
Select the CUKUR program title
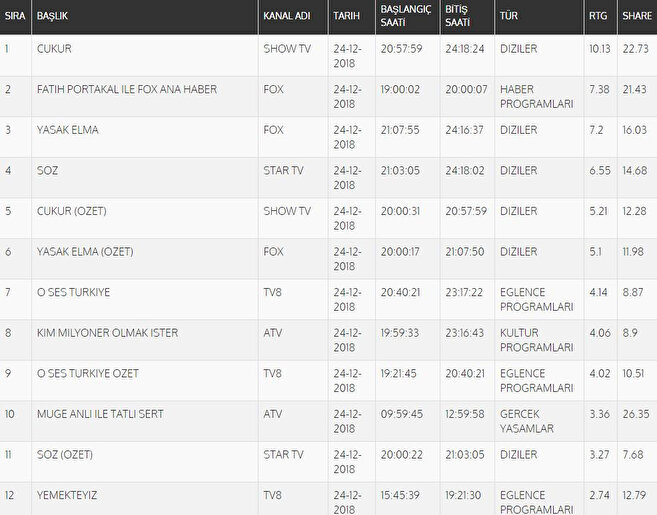(x=54, y=48)
